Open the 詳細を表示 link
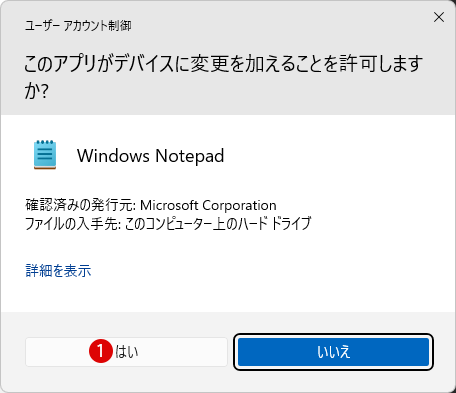The width and height of the screenshot is (456, 393). 58,270
